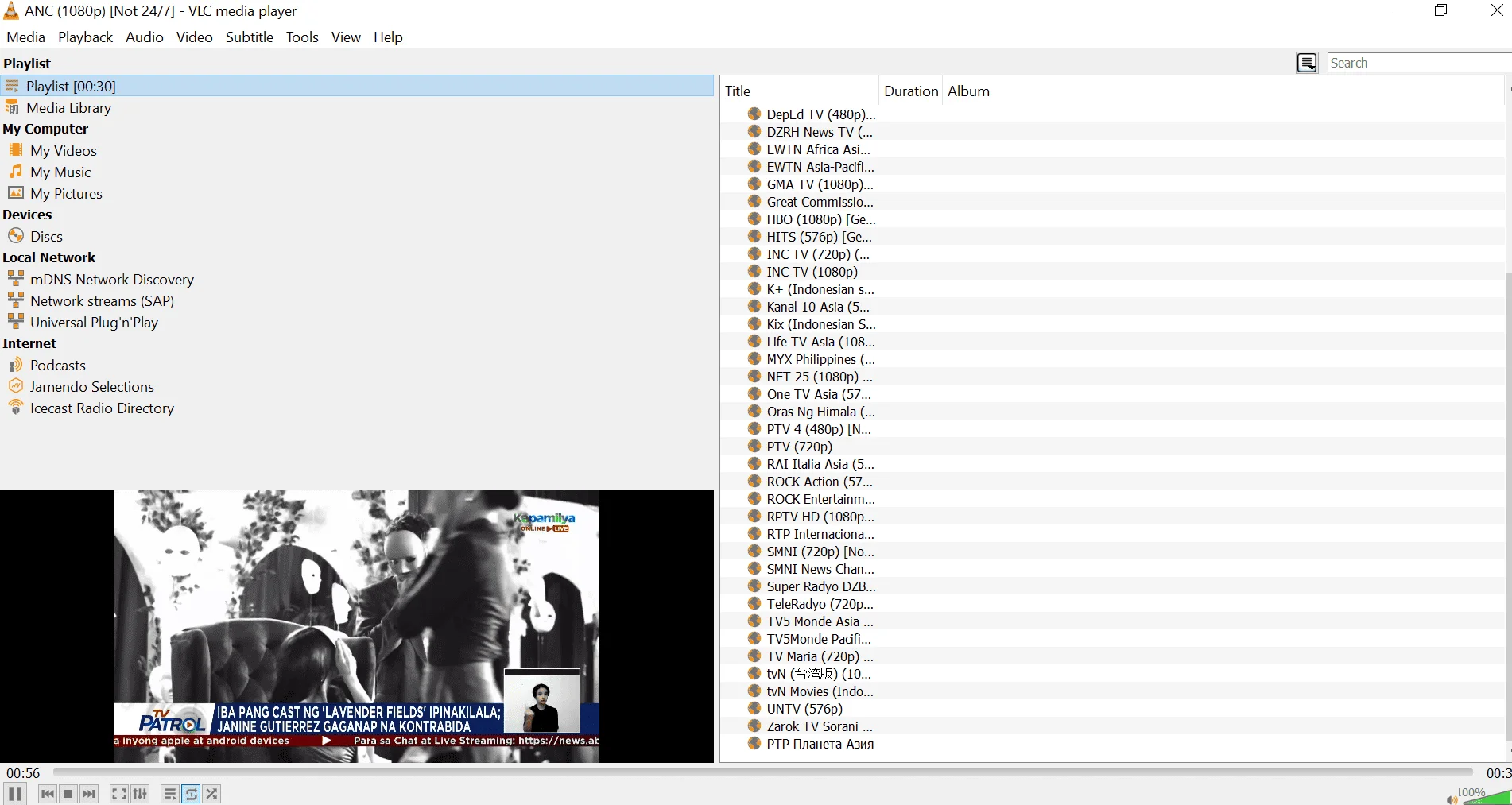Open the Subtitle menu
Image resolution: width=1512 pixels, height=805 pixels.
pyautogui.click(x=250, y=37)
